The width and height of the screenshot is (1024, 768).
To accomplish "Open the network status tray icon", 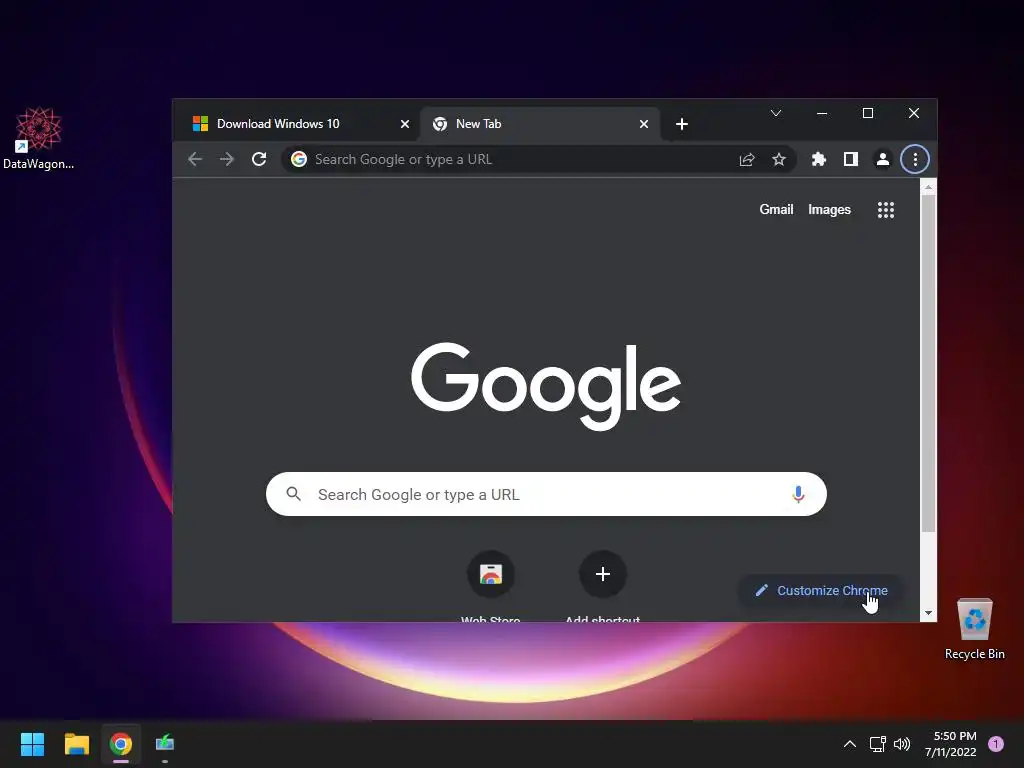I will [x=877, y=744].
